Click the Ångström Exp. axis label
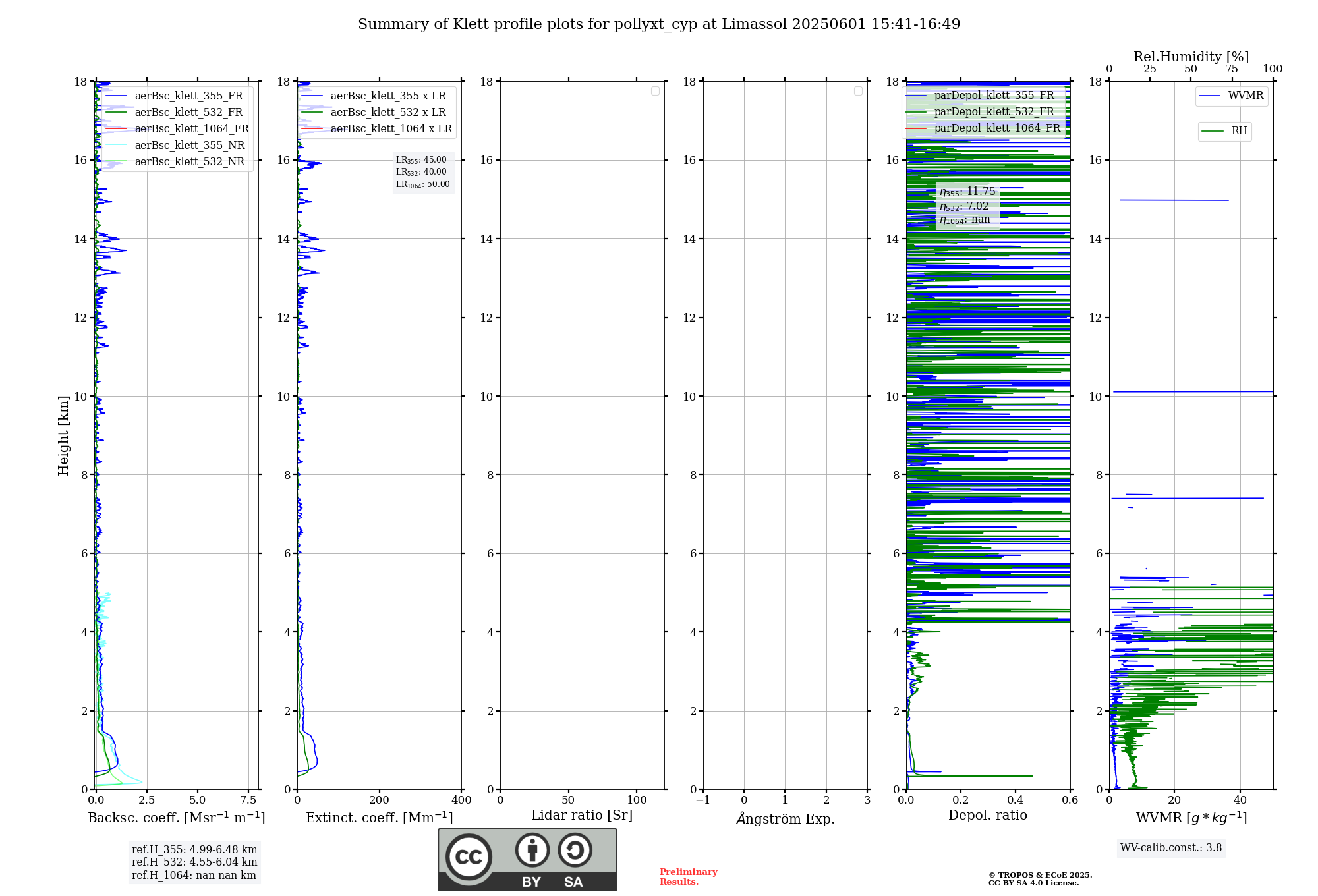 (786, 818)
